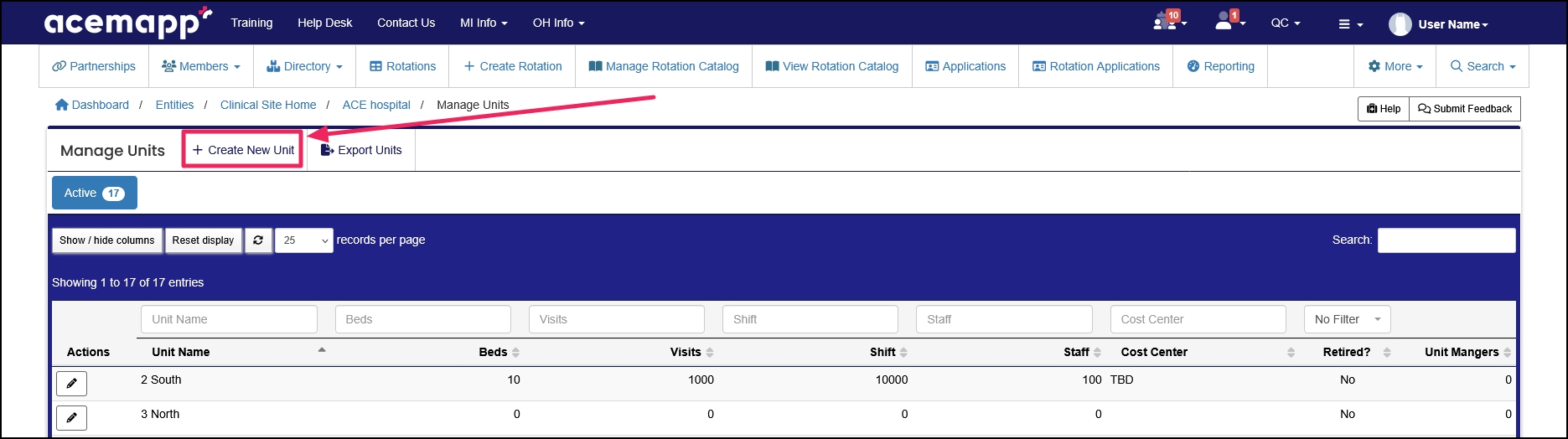
Task: Open Partnerships in the nav bar
Action: pos(94,66)
